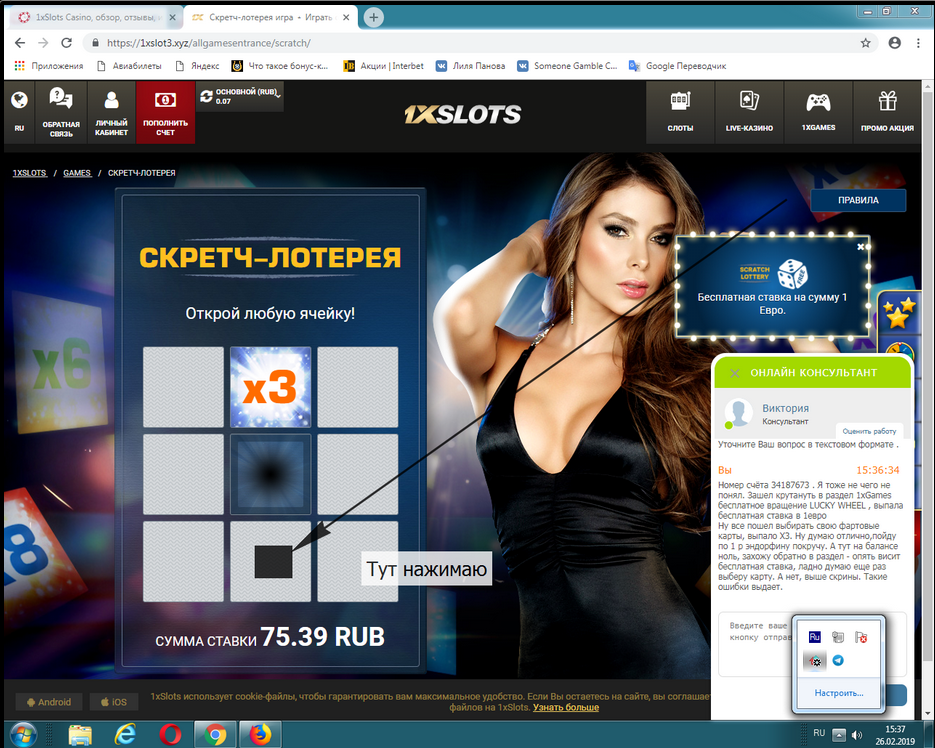Screen dimensions: 935x748
Task: Click Оценить работу rate consultant link
Action: click(869, 431)
